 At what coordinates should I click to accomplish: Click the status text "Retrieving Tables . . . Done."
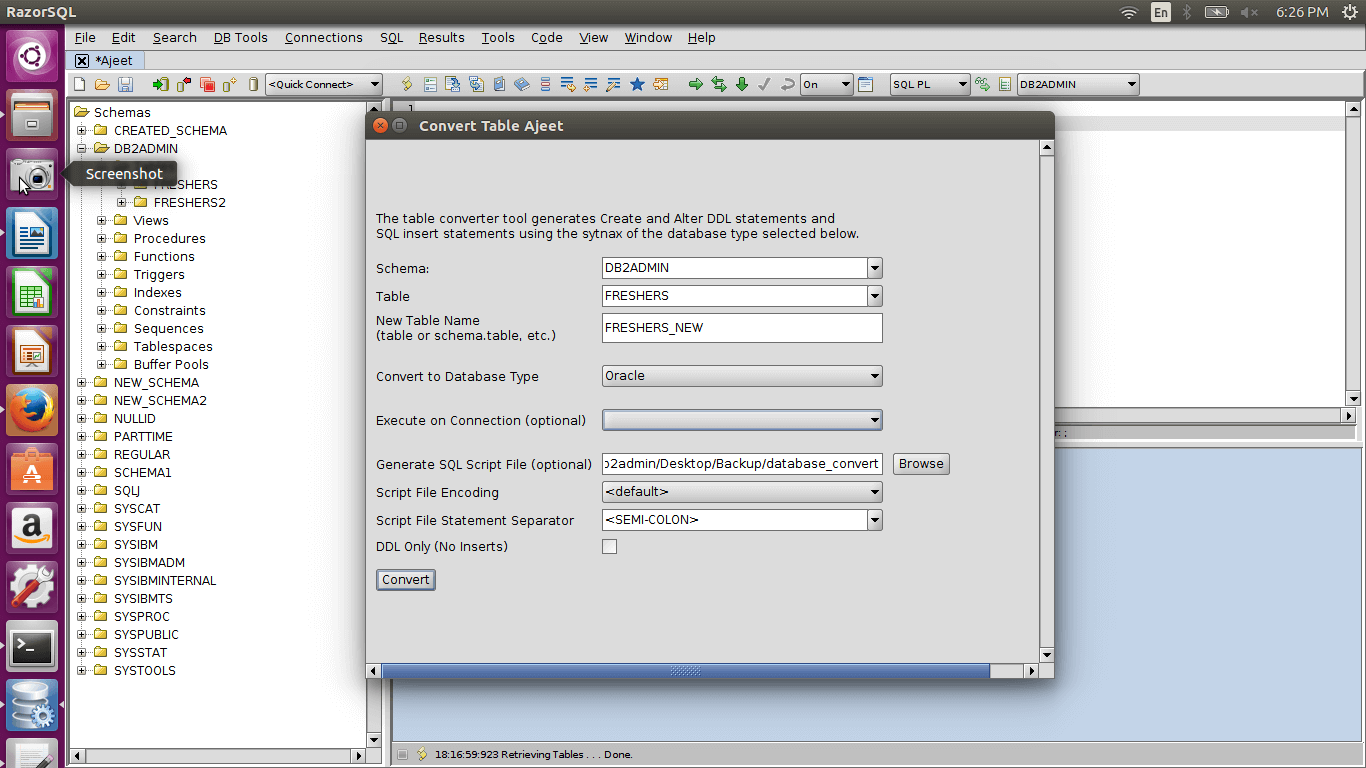tap(568, 755)
